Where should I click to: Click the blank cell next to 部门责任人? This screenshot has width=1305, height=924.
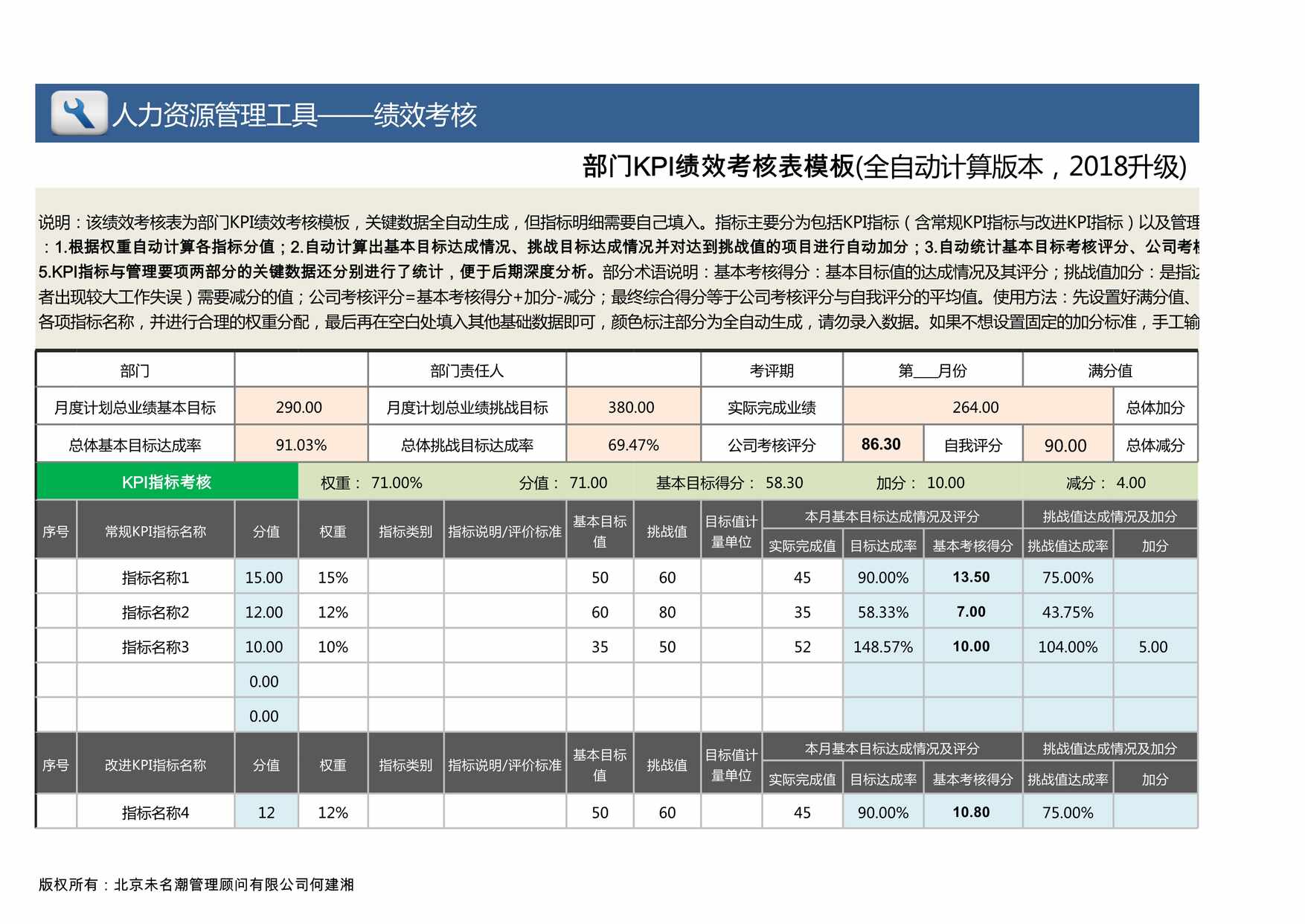(633, 370)
